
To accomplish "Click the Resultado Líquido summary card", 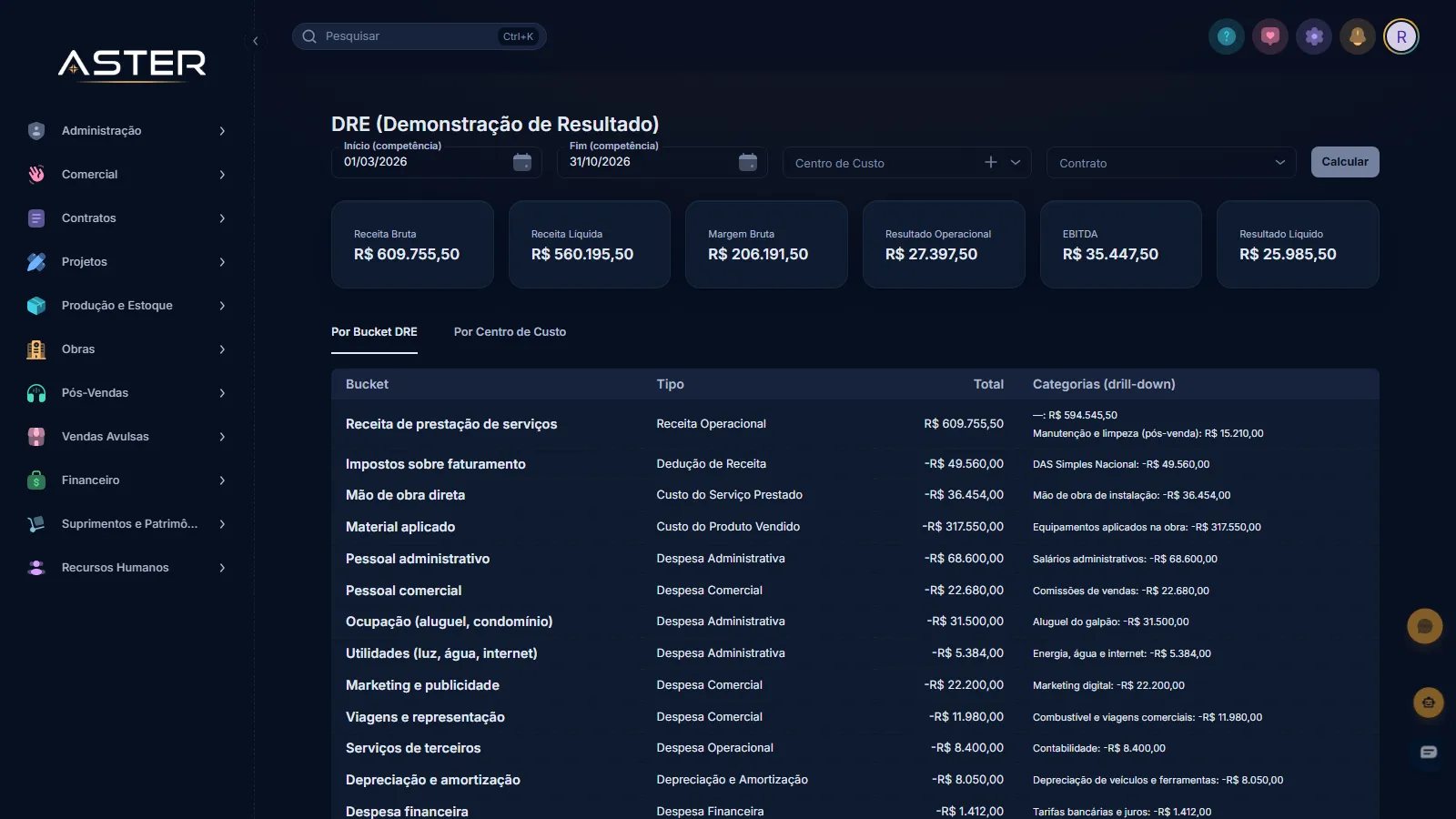I will [x=1298, y=245].
